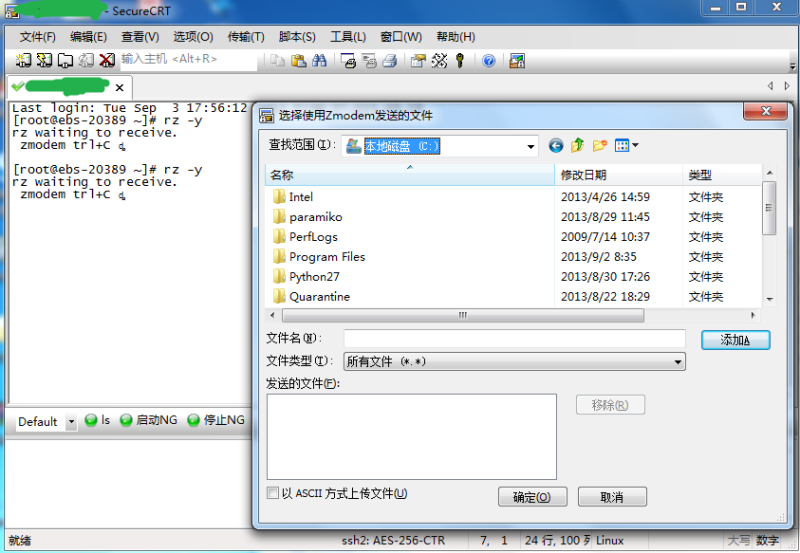Open the 帮助(H) menu
Screen dimensions: 800x553
[456, 37]
